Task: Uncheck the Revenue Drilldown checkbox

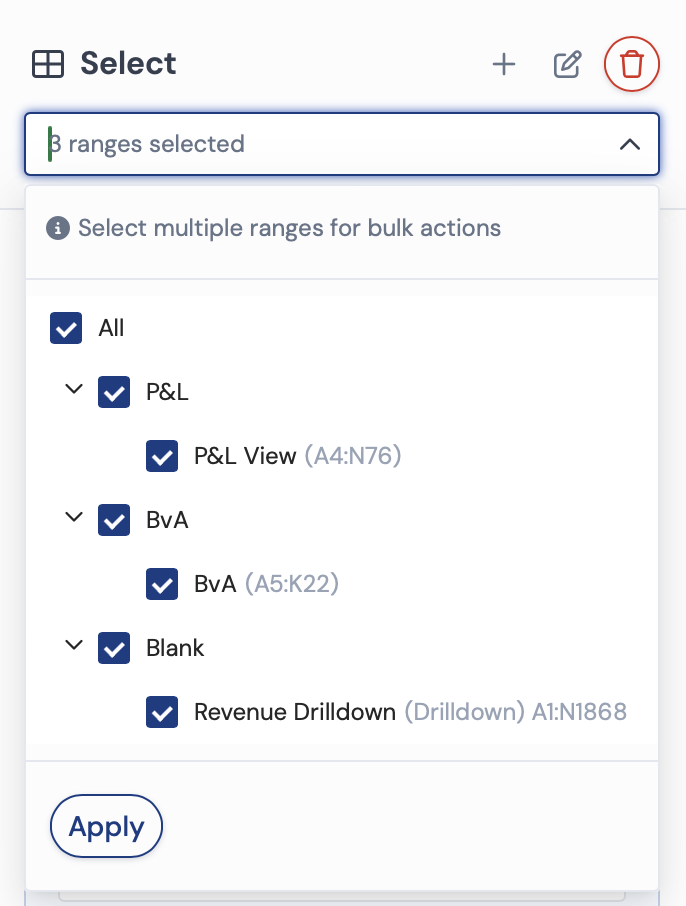Action: pyautogui.click(x=162, y=712)
